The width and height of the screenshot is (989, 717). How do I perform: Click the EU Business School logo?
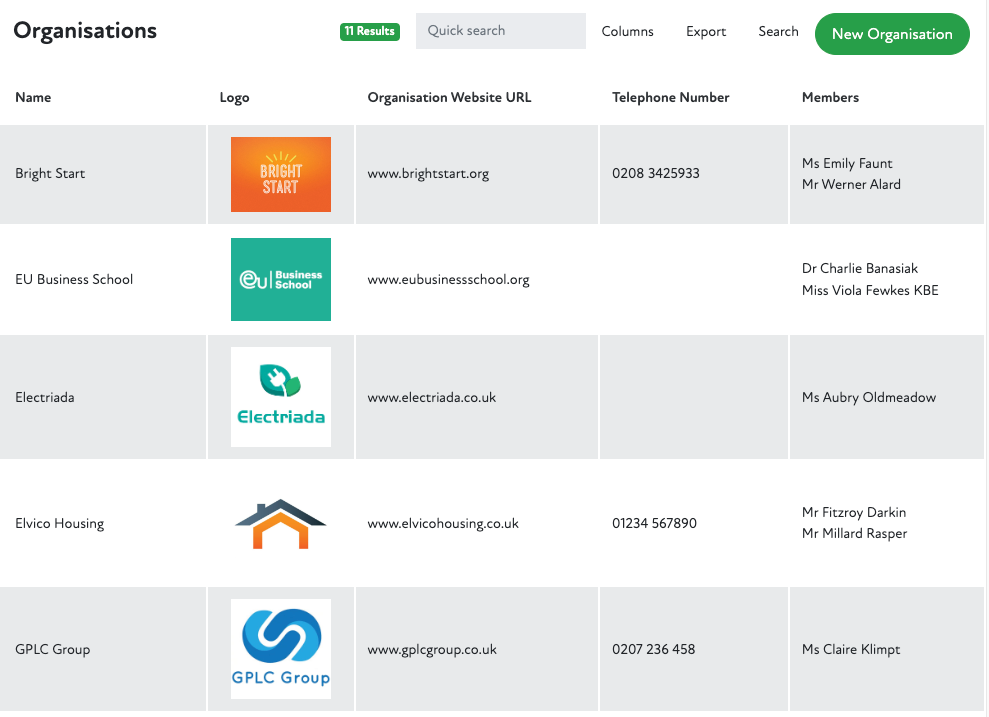280,279
